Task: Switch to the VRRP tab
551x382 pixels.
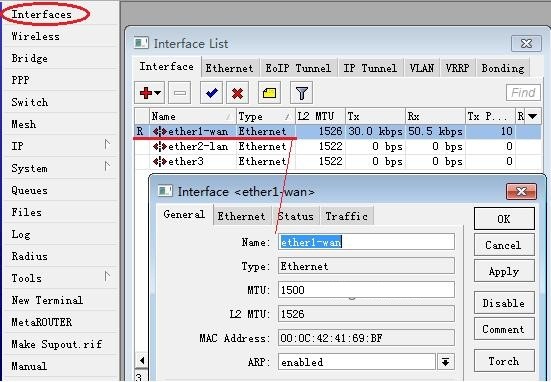Action: (x=457, y=68)
